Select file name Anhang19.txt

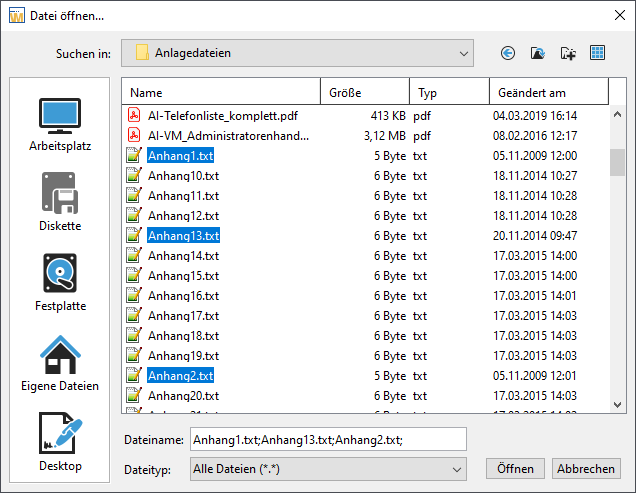coord(183,355)
